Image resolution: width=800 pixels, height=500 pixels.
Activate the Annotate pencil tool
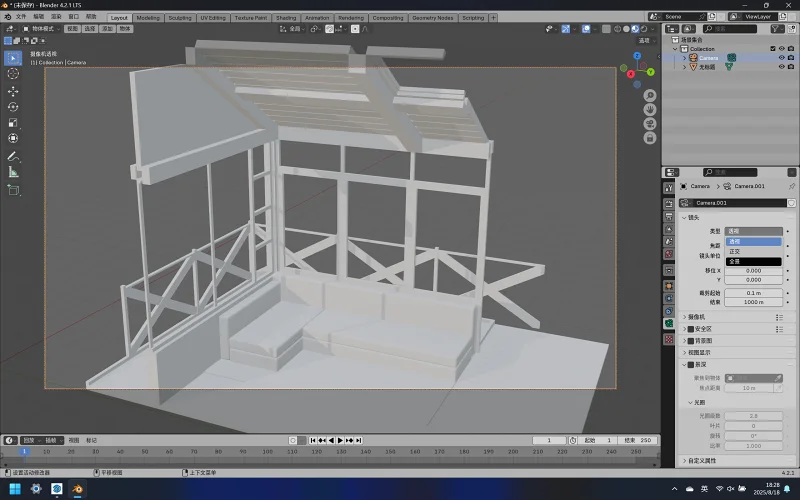pos(13,157)
